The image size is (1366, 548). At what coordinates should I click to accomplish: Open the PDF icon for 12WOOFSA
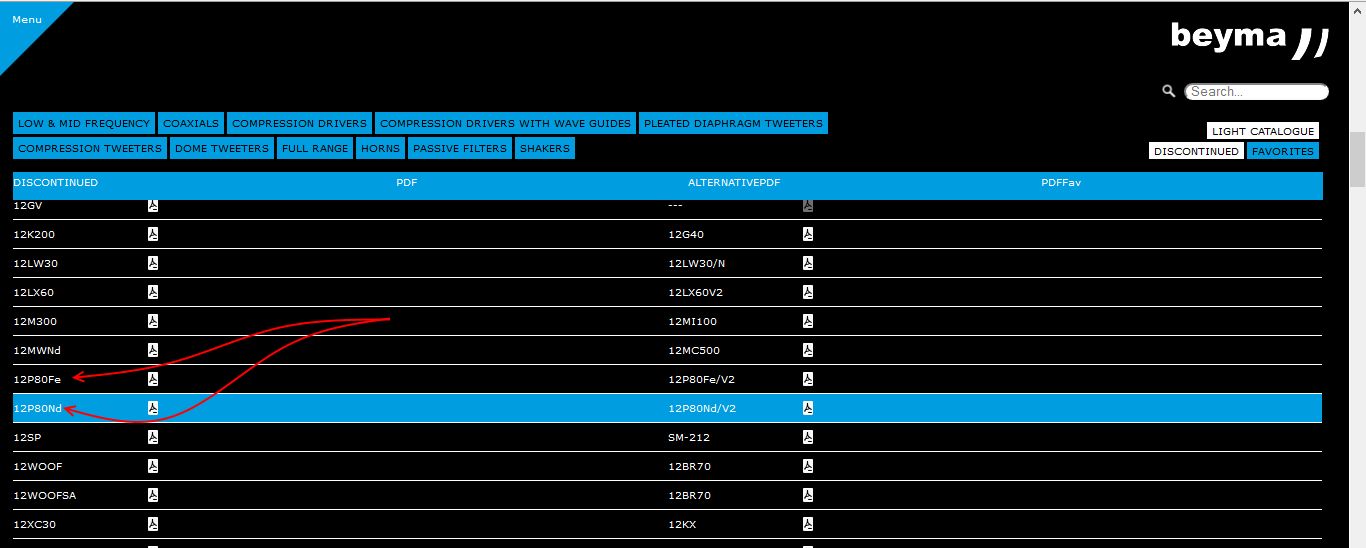tap(153, 495)
